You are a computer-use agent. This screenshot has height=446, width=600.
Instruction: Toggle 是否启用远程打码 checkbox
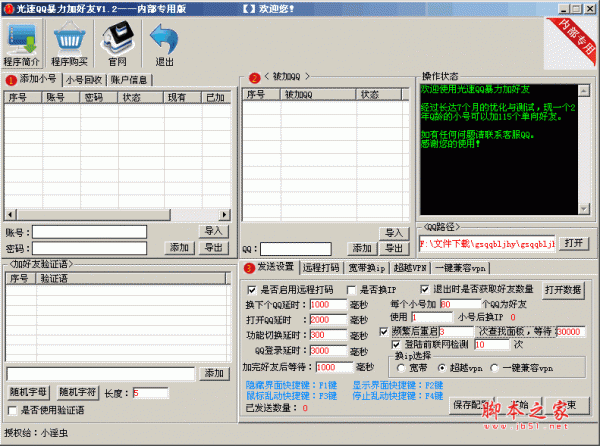(252, 290)
